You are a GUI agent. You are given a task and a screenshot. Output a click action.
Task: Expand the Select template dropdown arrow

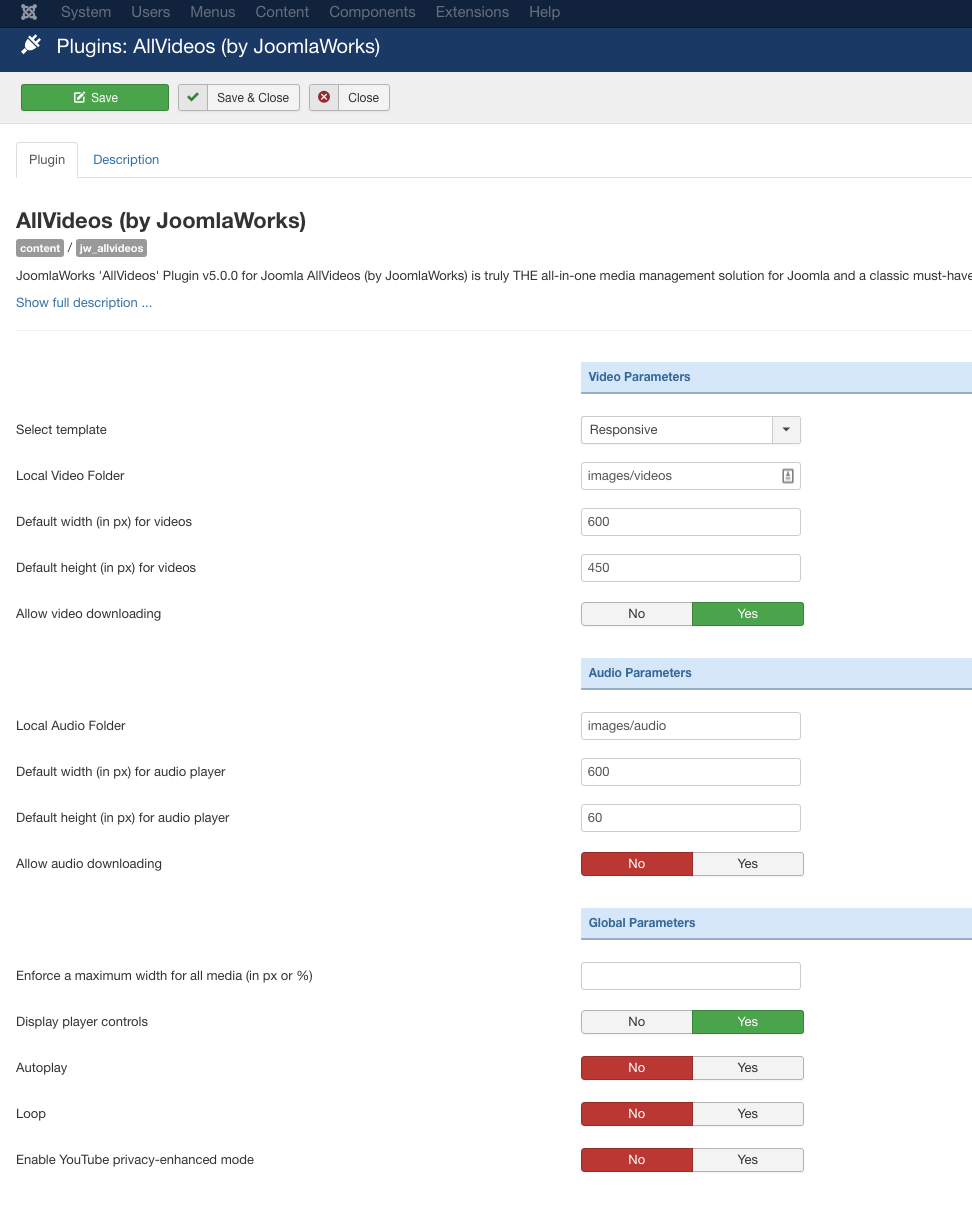(x=786, y=430)
